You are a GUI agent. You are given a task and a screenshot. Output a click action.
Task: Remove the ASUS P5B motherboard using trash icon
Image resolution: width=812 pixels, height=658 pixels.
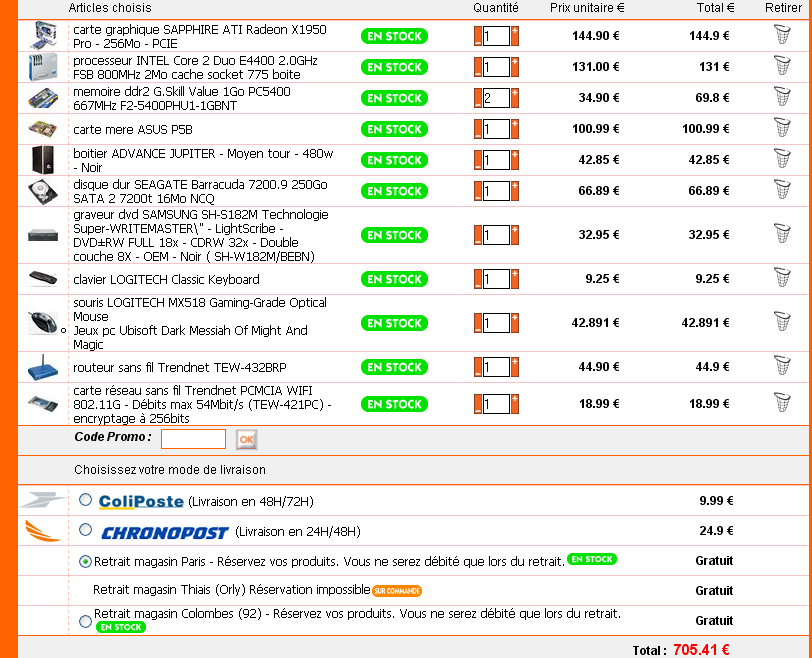click(782, 128)
